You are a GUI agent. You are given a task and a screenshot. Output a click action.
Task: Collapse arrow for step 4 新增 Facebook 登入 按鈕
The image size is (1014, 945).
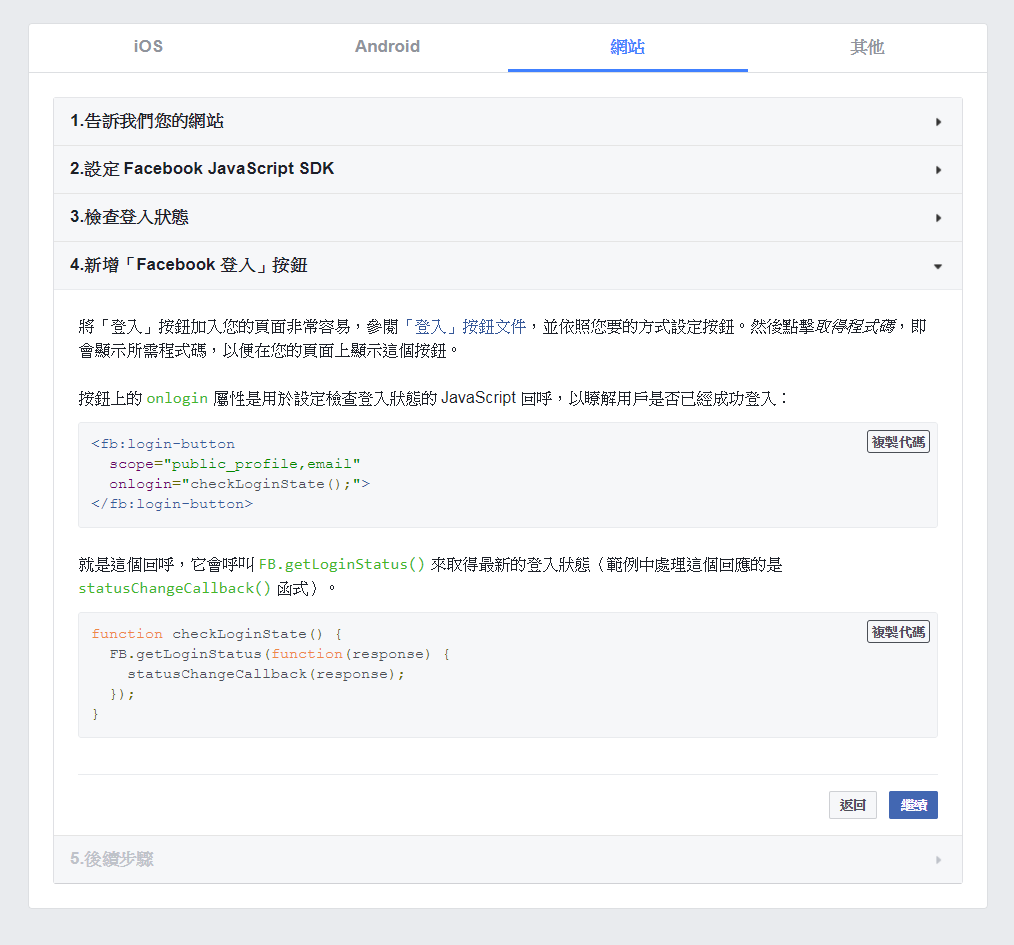938,266
